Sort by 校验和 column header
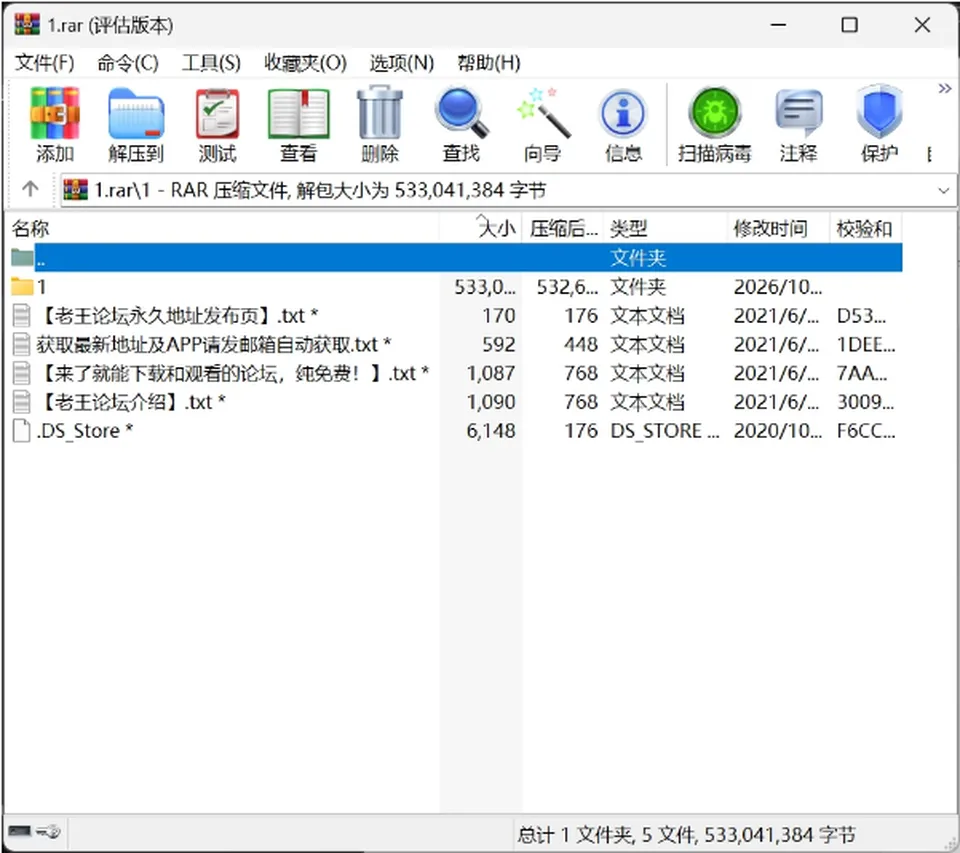Screen dimensions: 960x853 866,228
